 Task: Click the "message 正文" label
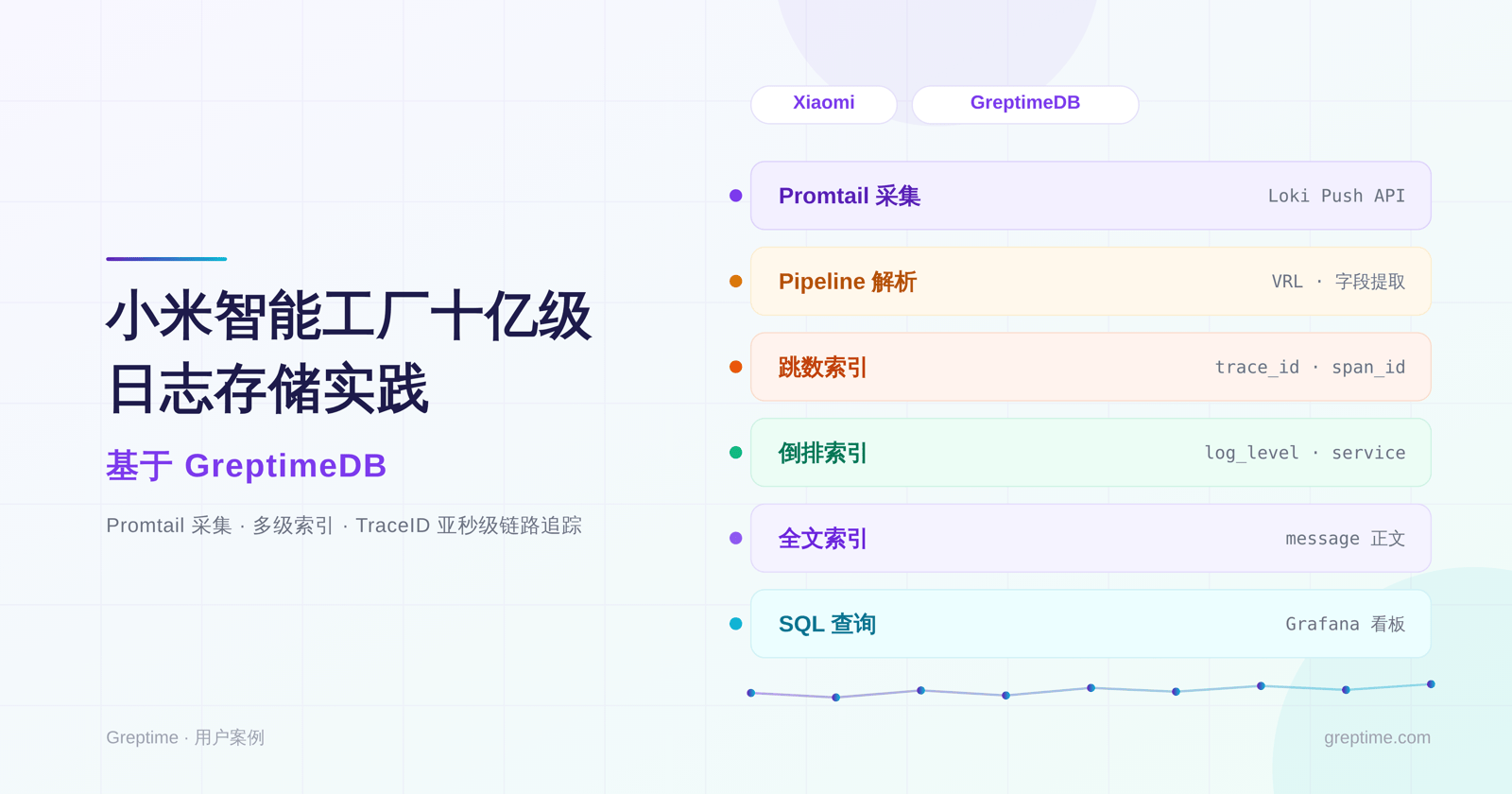(1345, 538)
